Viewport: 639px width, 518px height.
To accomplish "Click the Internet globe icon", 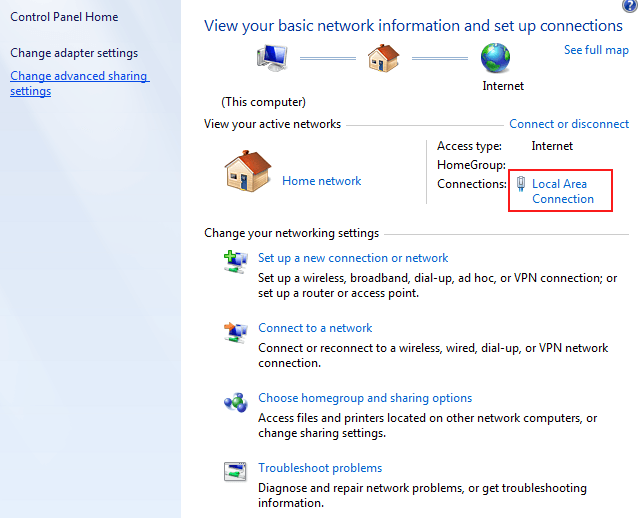I will click(x=495, y=58).
